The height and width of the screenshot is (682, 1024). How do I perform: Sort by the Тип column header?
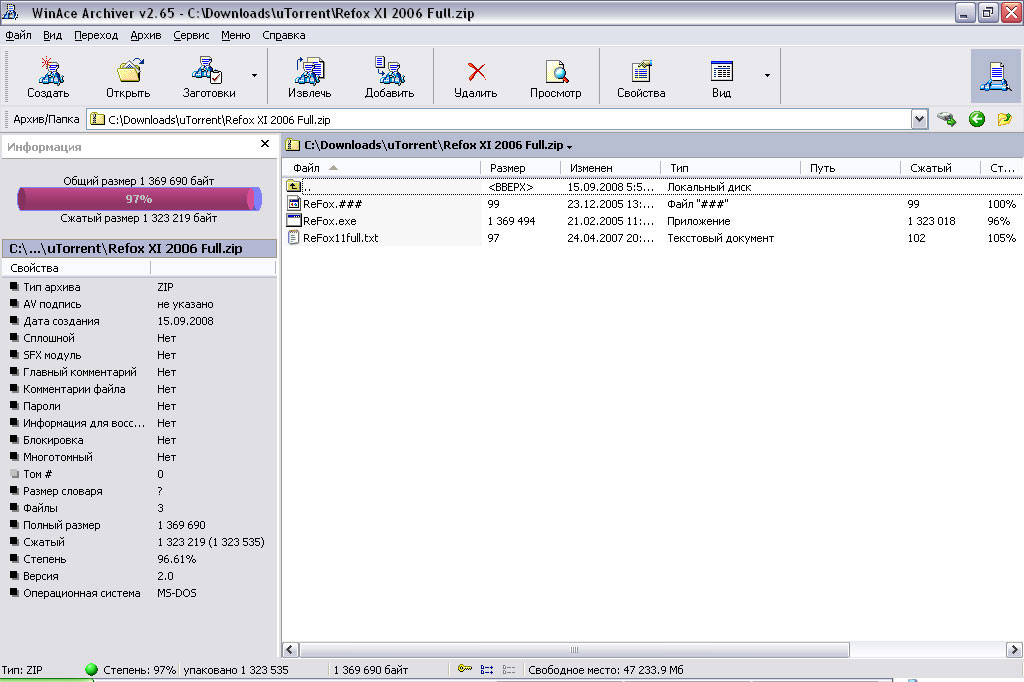click(x=731, y=168)
